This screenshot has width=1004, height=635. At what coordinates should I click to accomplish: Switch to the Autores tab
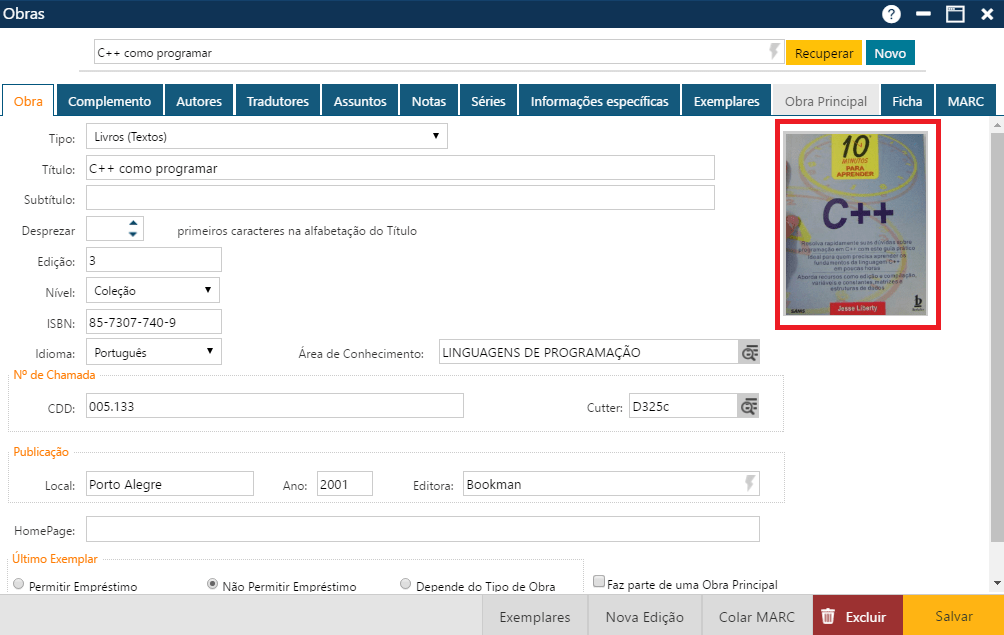coord(199,100)
